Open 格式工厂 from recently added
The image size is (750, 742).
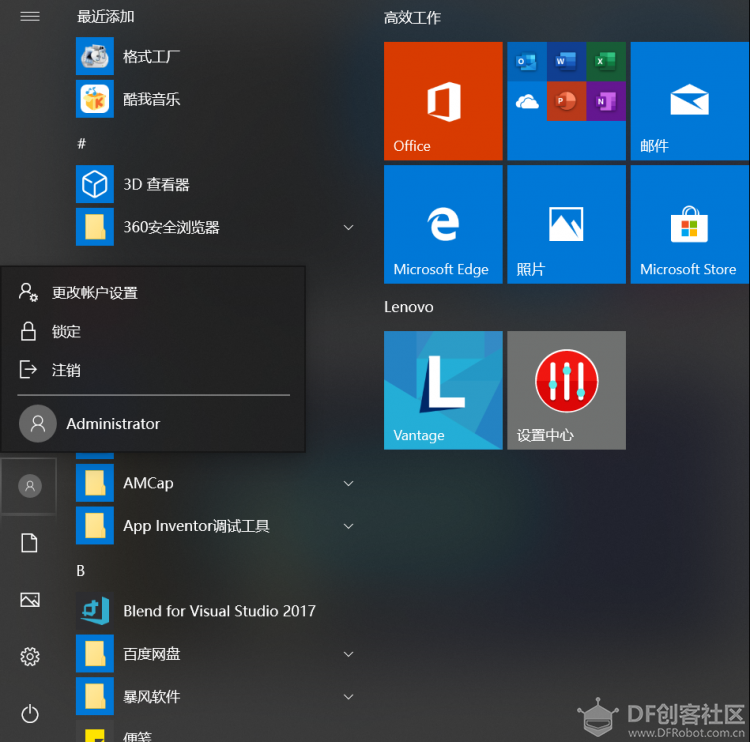click(151, 57)
